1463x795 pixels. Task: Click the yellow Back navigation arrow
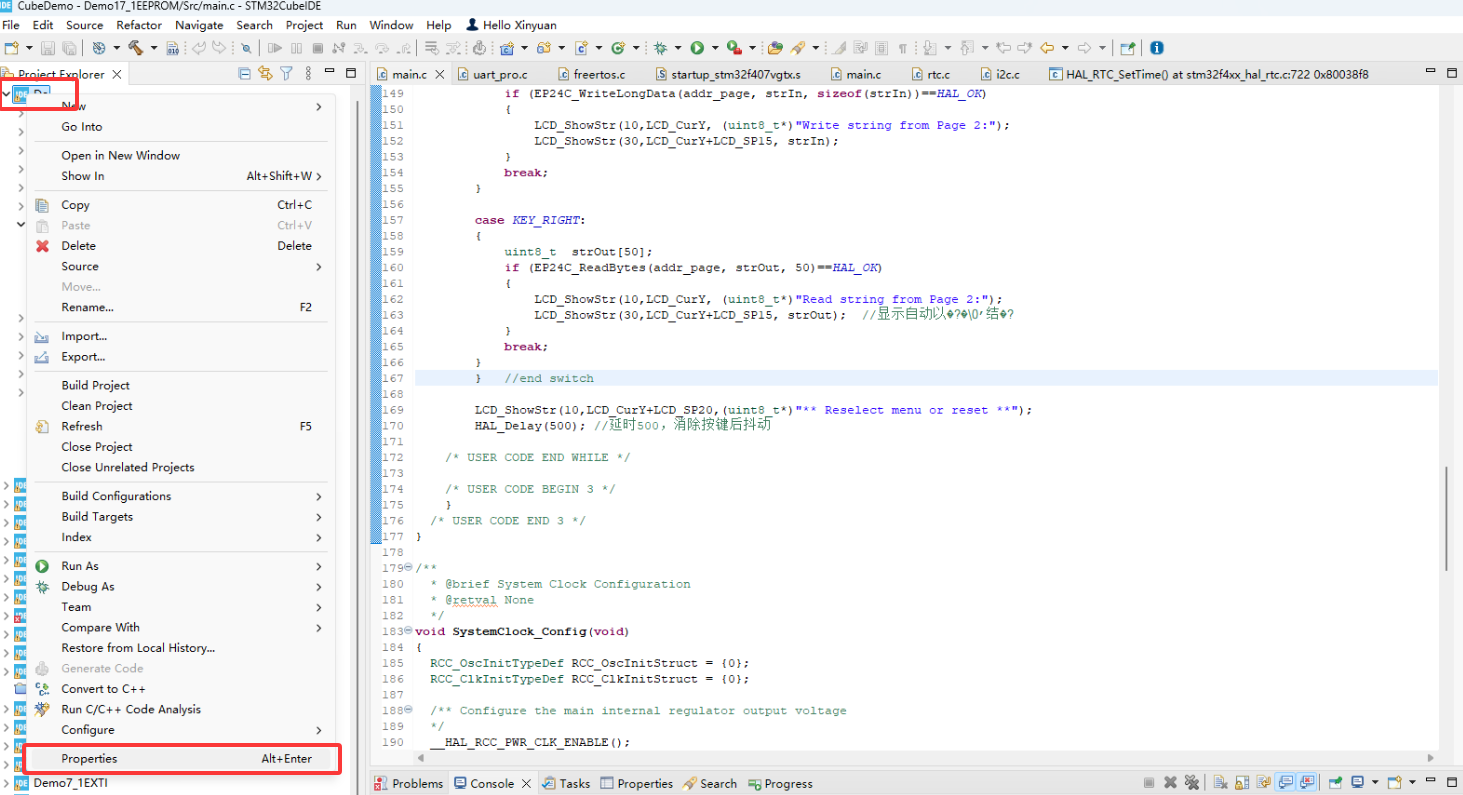tap(1047, 48)
